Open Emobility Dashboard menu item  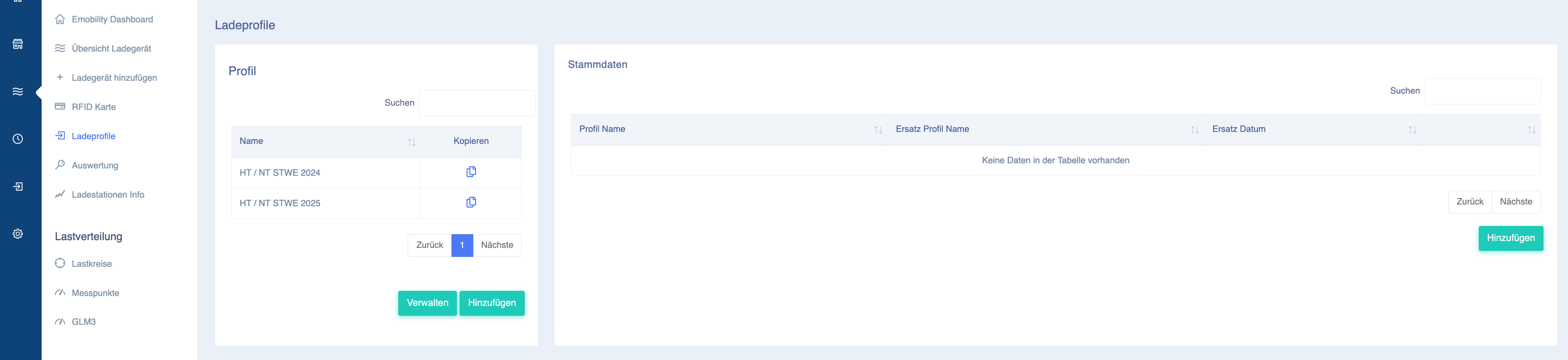coord(112,19)
